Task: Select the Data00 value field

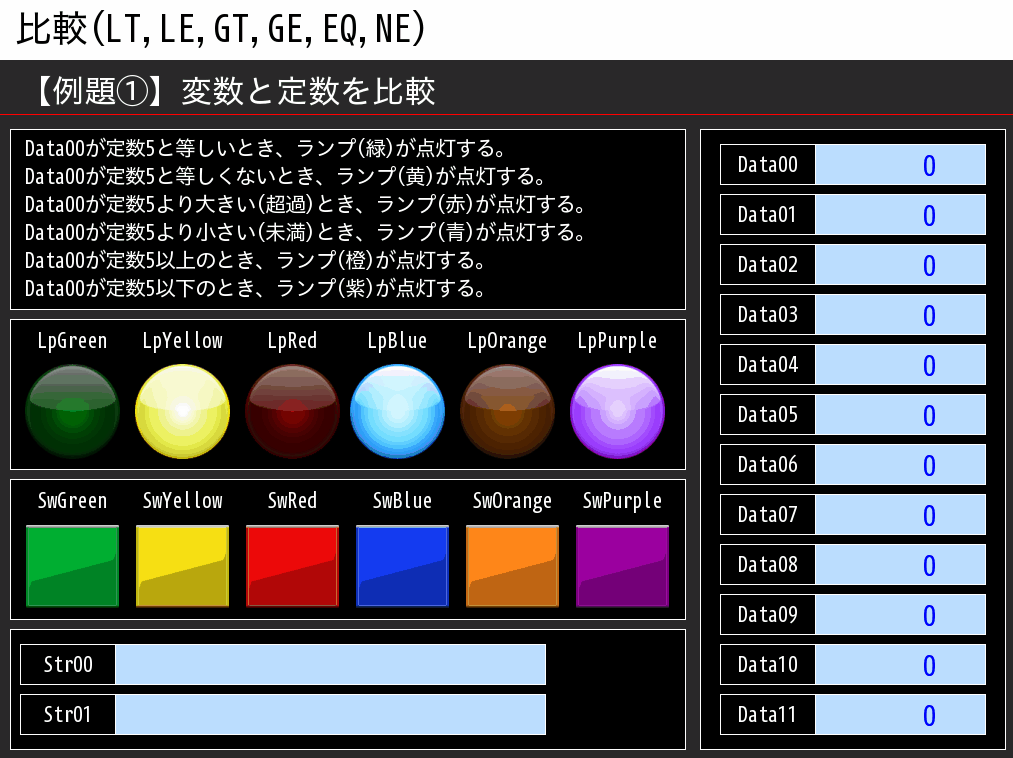Action: click(x=900, y=165)
